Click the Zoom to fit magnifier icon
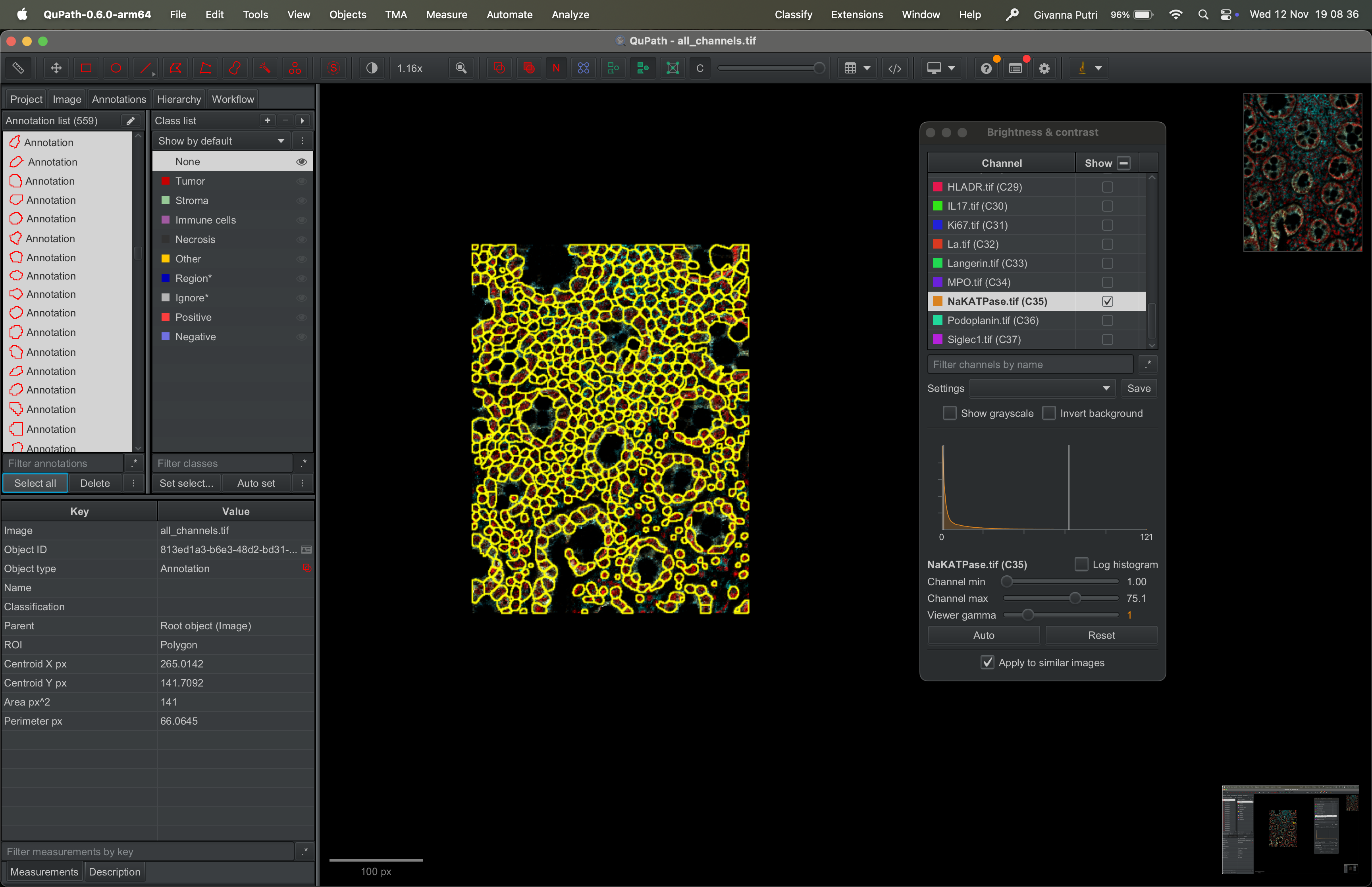 [461, 68]
